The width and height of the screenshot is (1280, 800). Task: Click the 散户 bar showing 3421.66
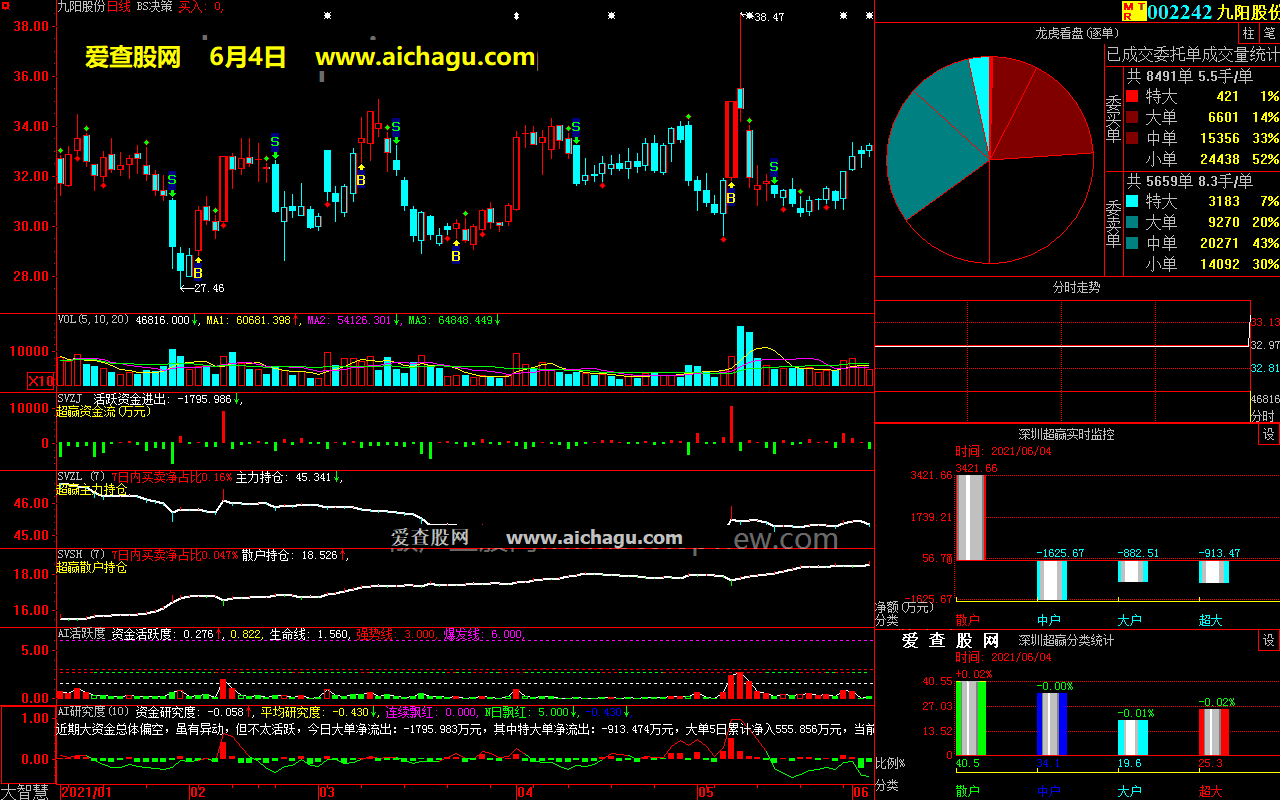click(971, 517)
